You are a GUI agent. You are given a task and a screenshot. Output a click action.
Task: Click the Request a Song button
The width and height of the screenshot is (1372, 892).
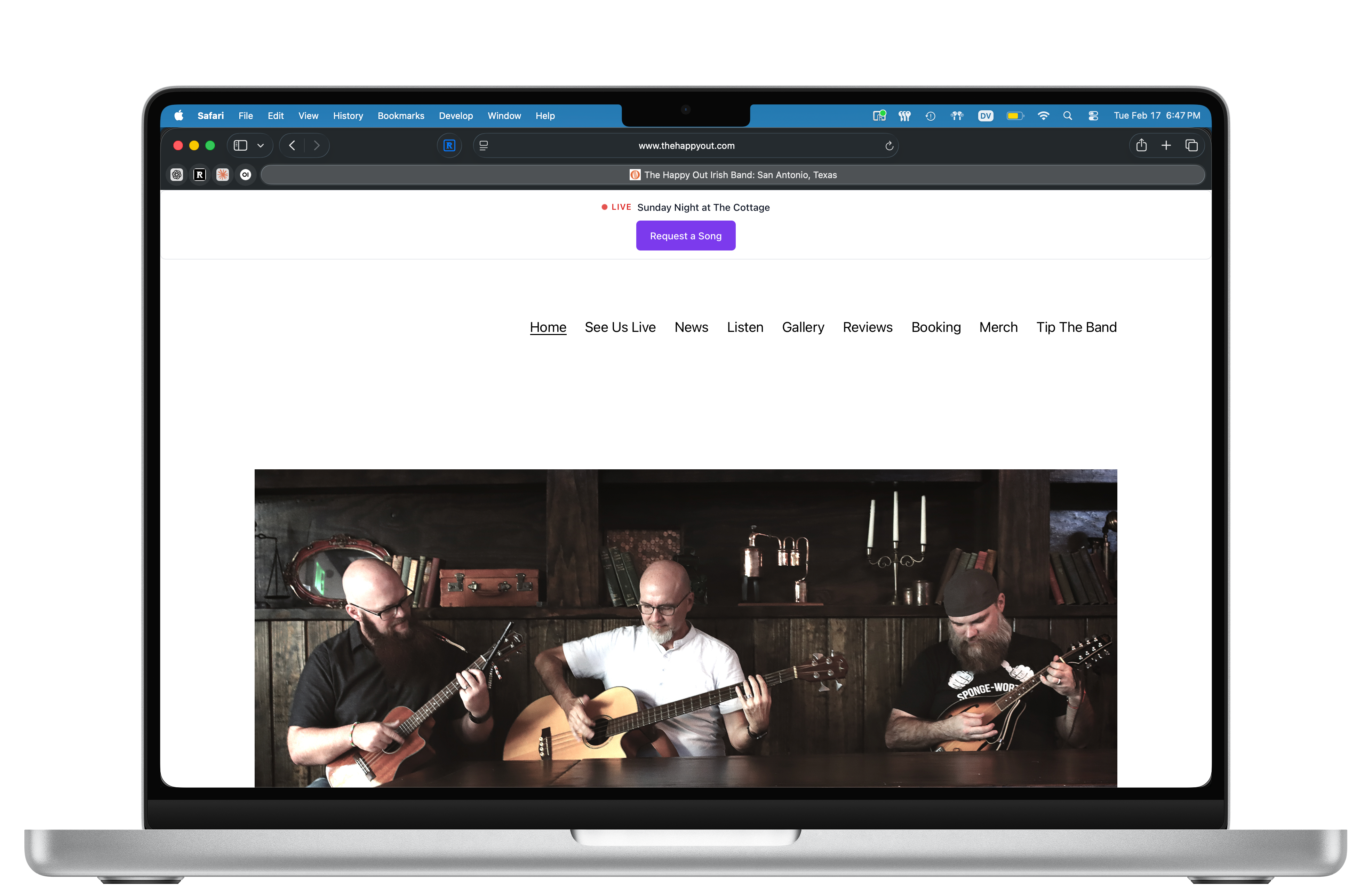[x=685, y=236]
